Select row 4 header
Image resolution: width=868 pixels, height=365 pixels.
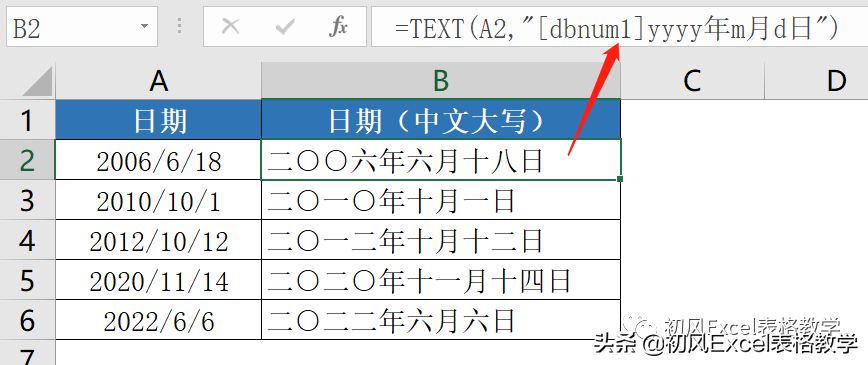pyautogui.click(x=28, y=240)
